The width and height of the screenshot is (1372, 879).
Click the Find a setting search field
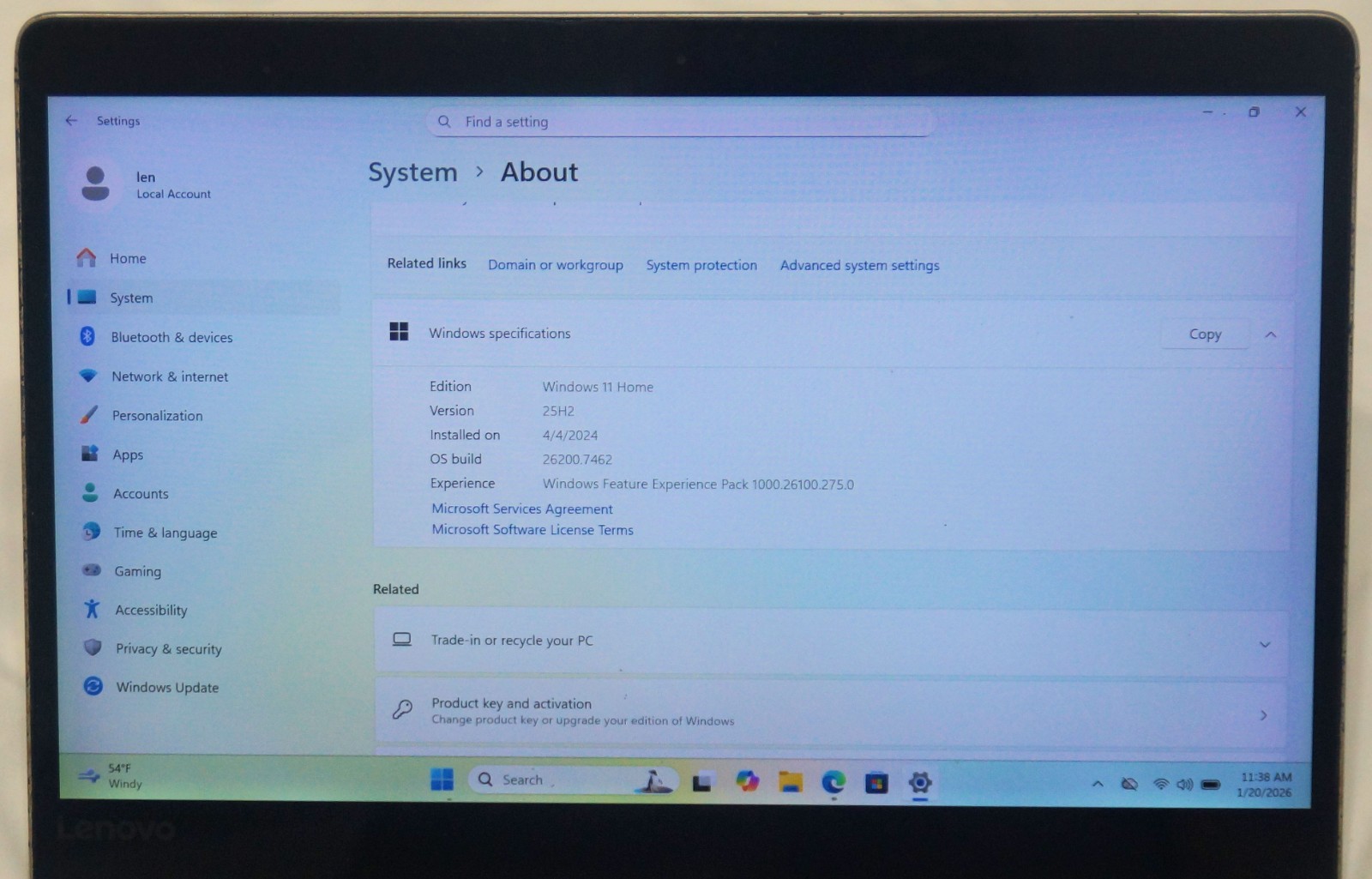(679, 122)
